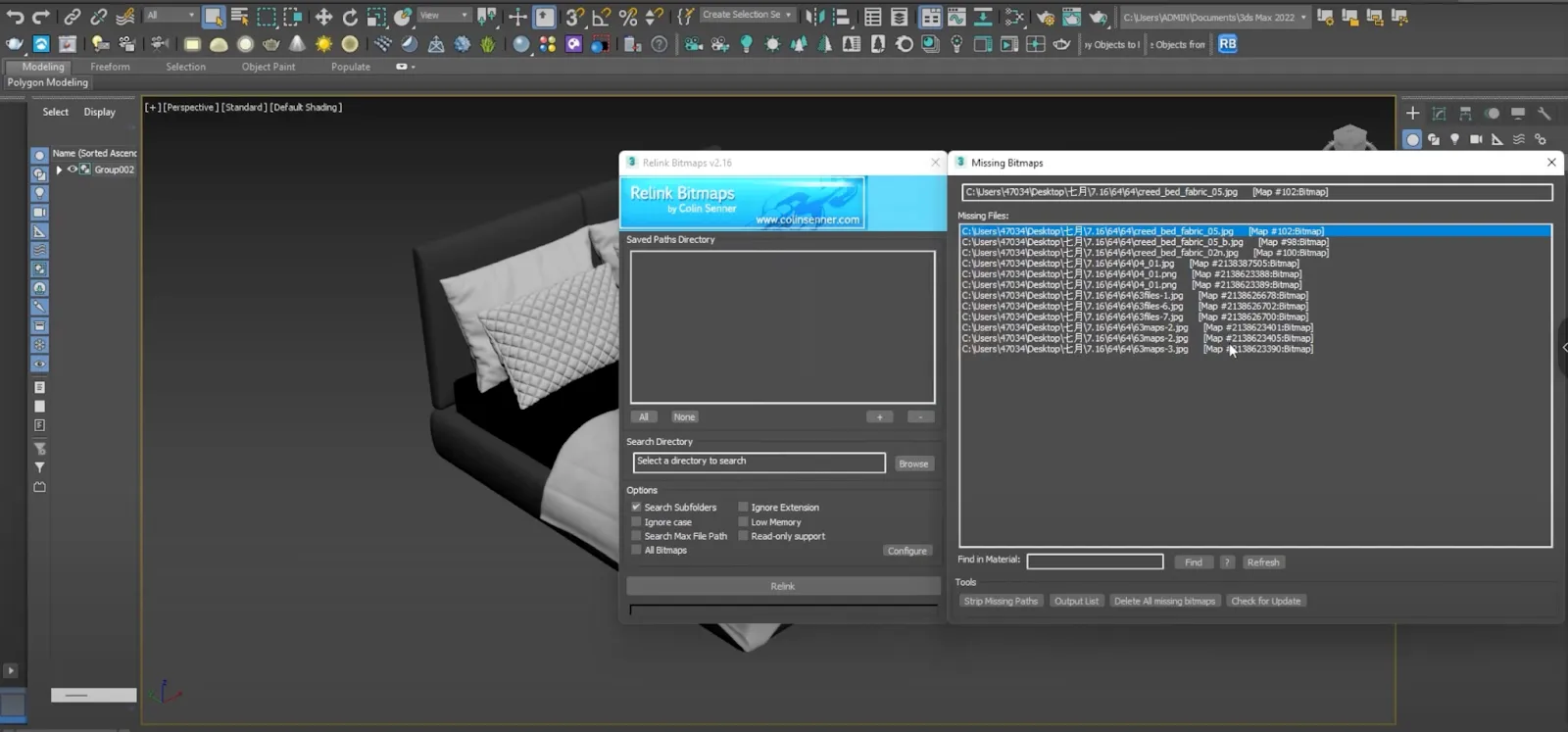Enable the Ignore case checkbox
Image resolution: width=1568 pixels, height=732 pixels.
click(x=636, y=521)
